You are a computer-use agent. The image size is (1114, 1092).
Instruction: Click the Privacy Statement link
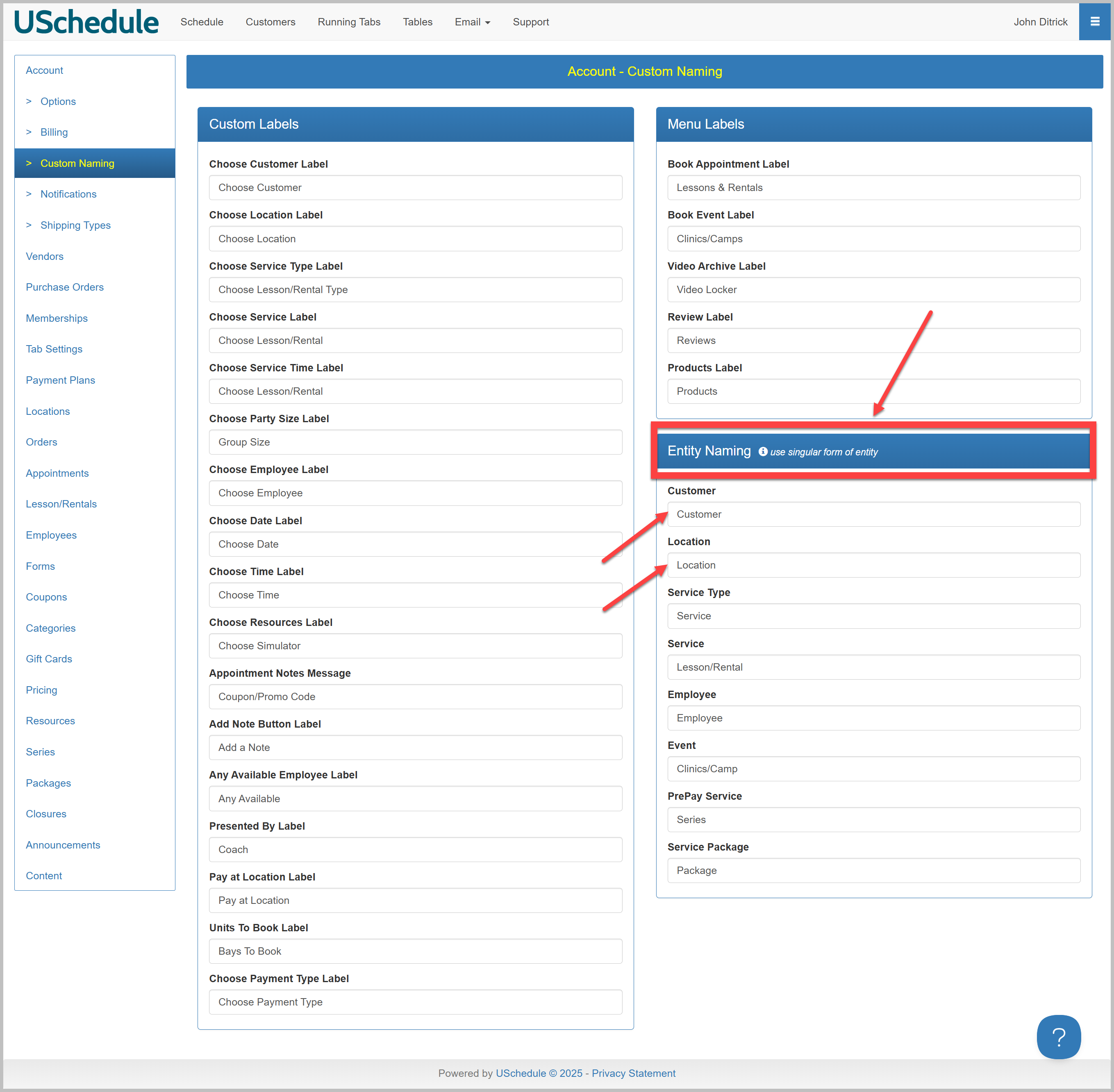(633, 1073)
